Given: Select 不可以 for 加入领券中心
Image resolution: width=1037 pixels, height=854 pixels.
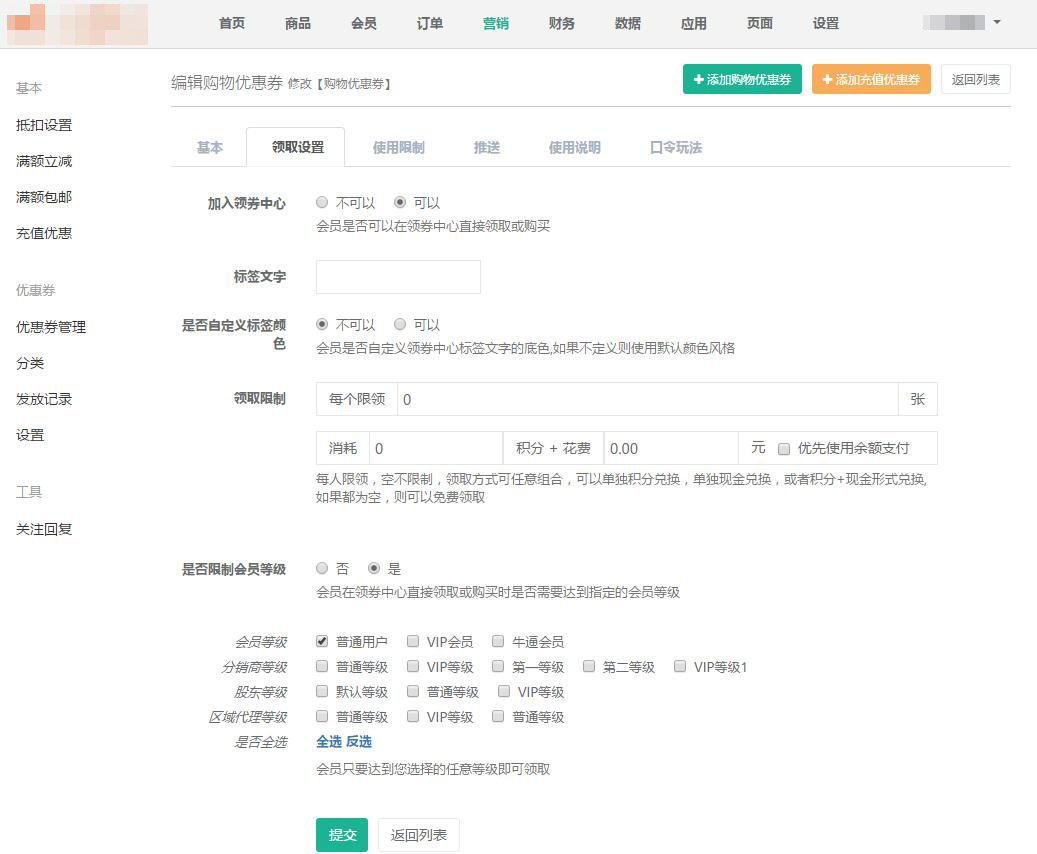Looking at the screenshot, I should coord(322,202).
